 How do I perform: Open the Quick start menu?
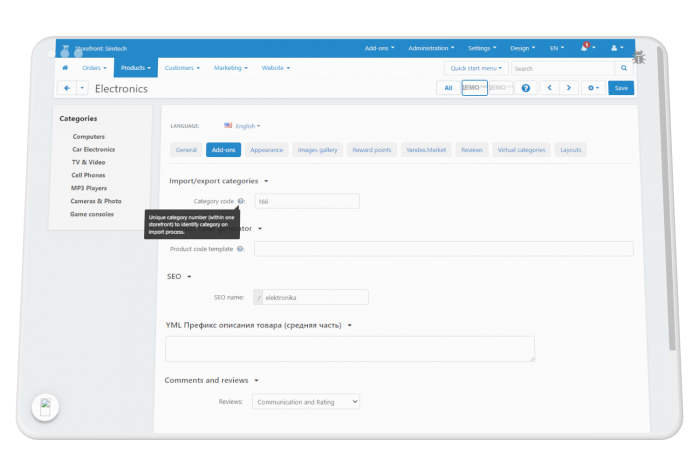(x=476, y=68)
